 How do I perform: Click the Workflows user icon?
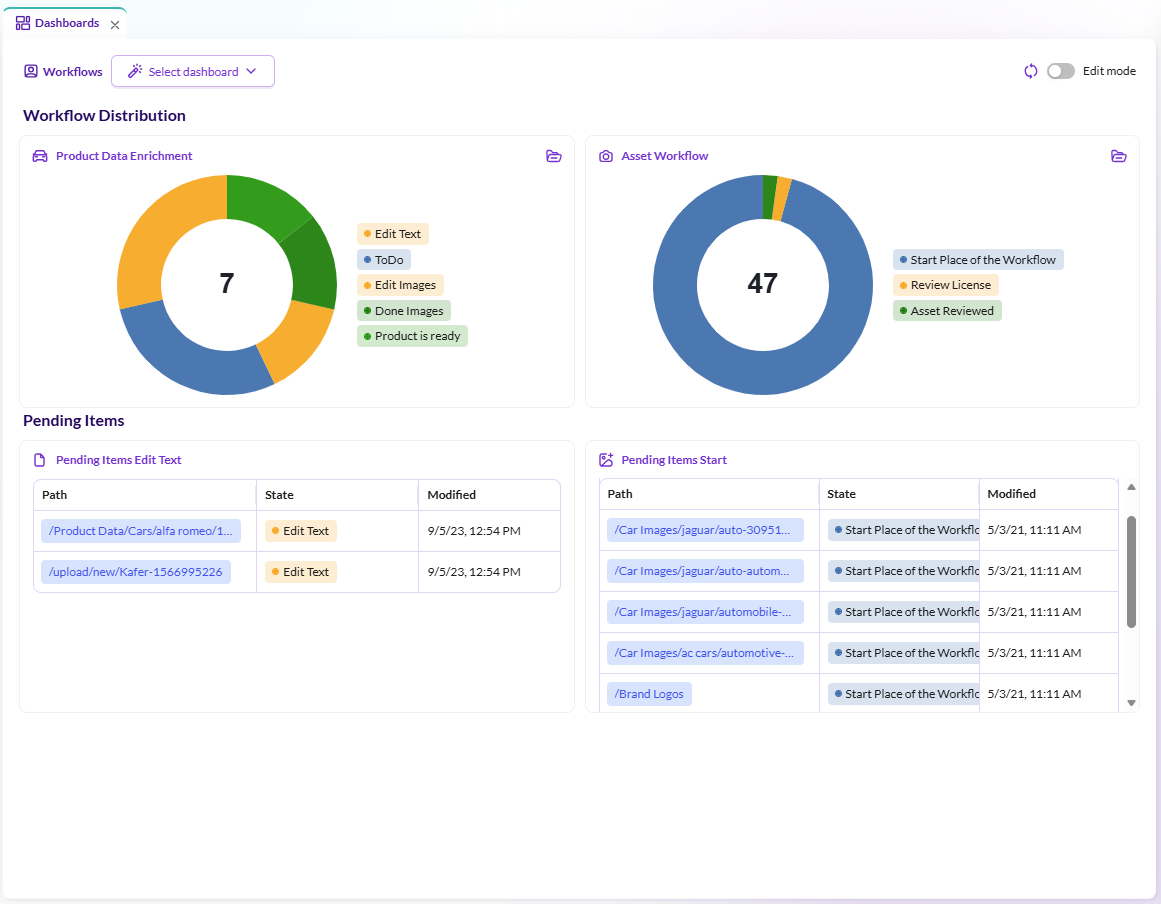click(31, 71)
